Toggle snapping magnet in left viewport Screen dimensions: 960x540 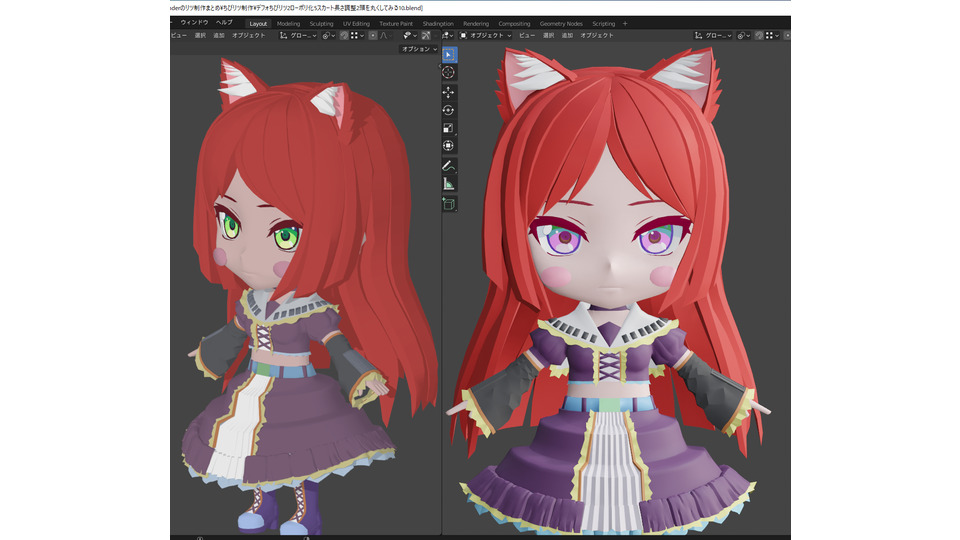(x=344, y=36)
